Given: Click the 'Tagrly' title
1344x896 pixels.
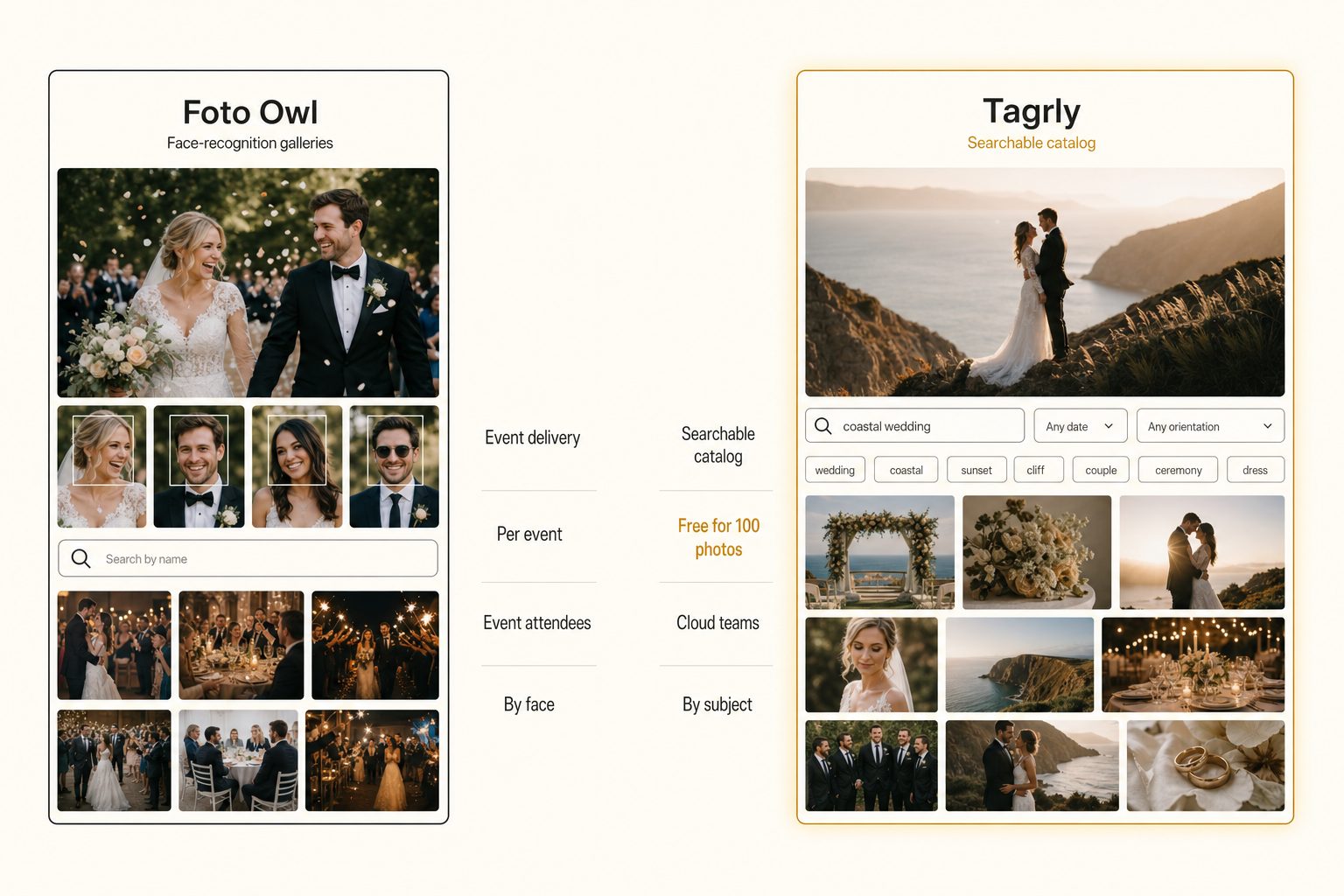Looking at the screenshot, I should (x=1032, y=112).
